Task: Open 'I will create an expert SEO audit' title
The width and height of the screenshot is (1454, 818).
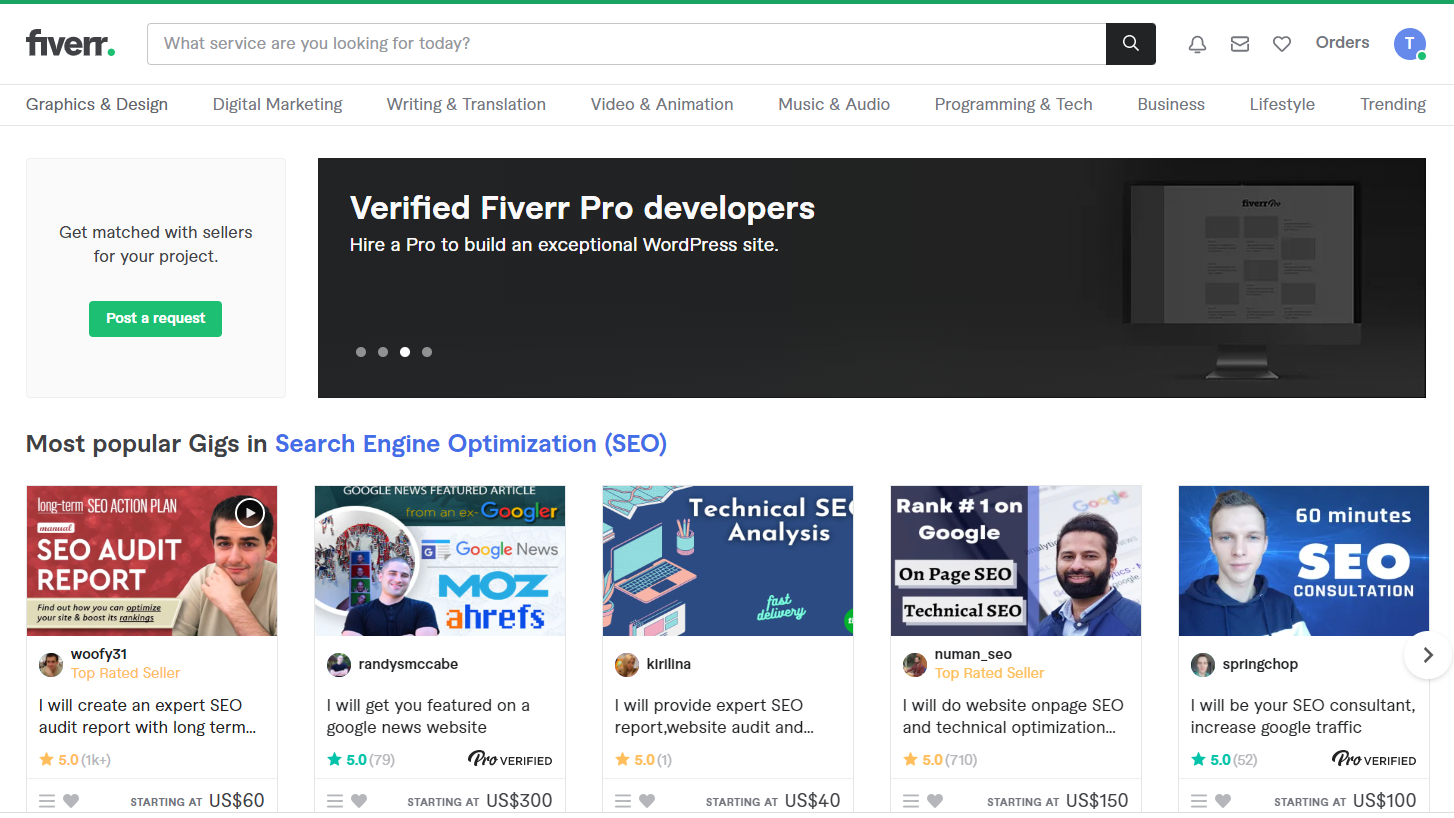Action: click(x=148, y=716)
